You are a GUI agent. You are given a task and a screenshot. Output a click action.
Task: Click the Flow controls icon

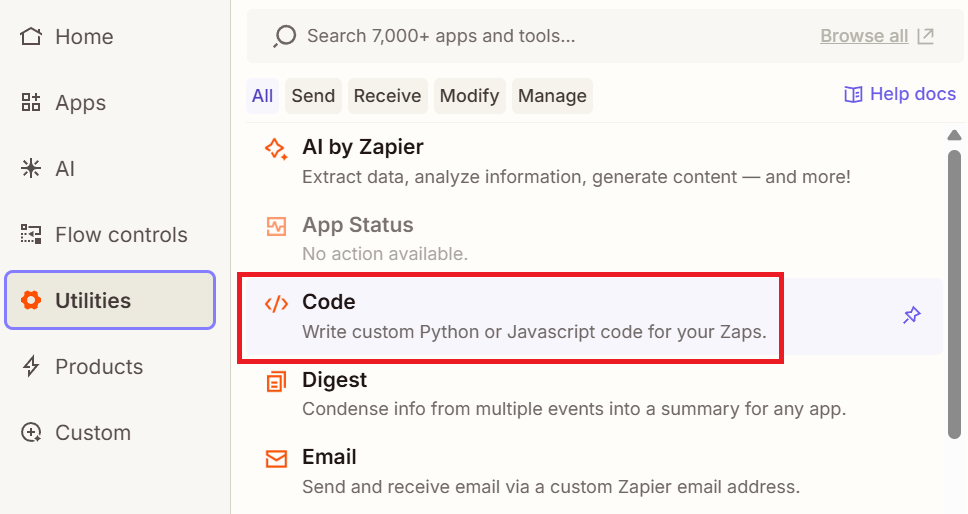click(x=31, y=235)
